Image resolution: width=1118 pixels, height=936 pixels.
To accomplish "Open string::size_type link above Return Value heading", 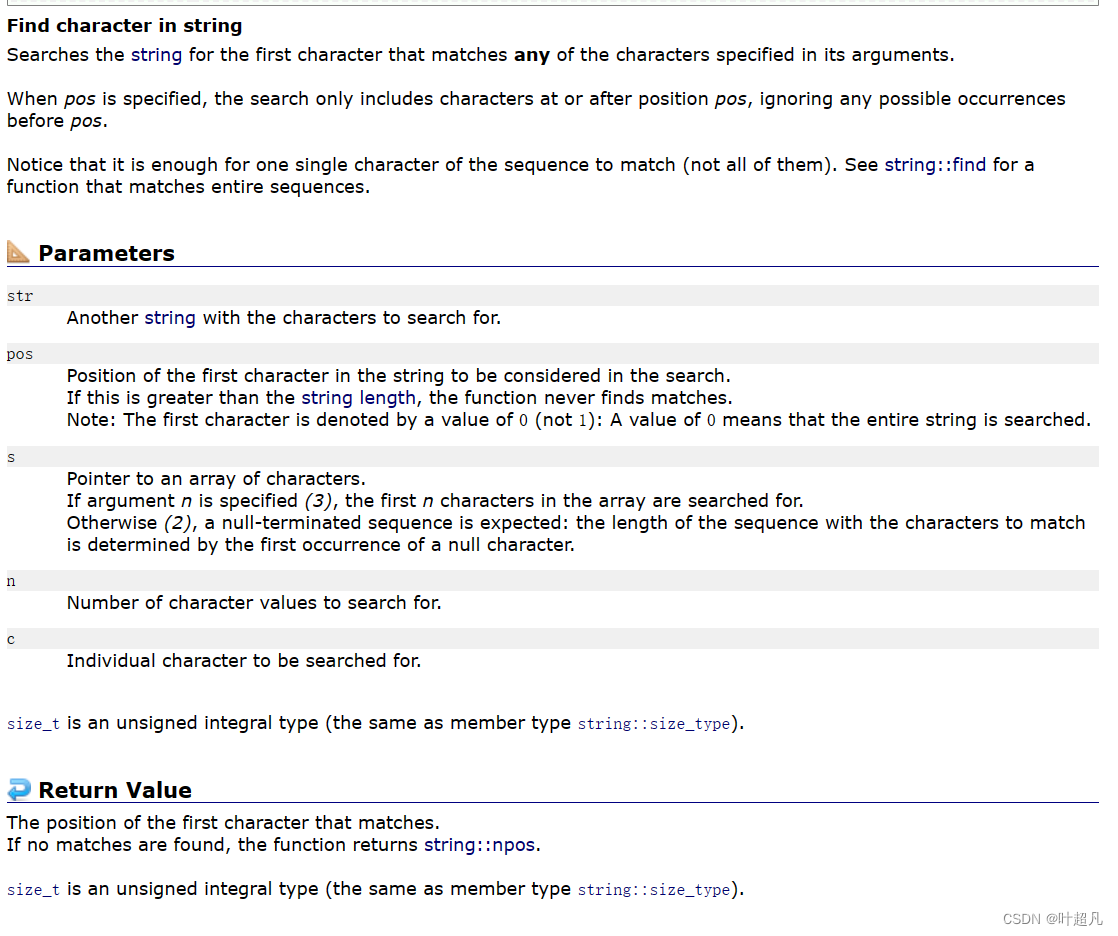I will pyautogui.click(x=653, y=723).
